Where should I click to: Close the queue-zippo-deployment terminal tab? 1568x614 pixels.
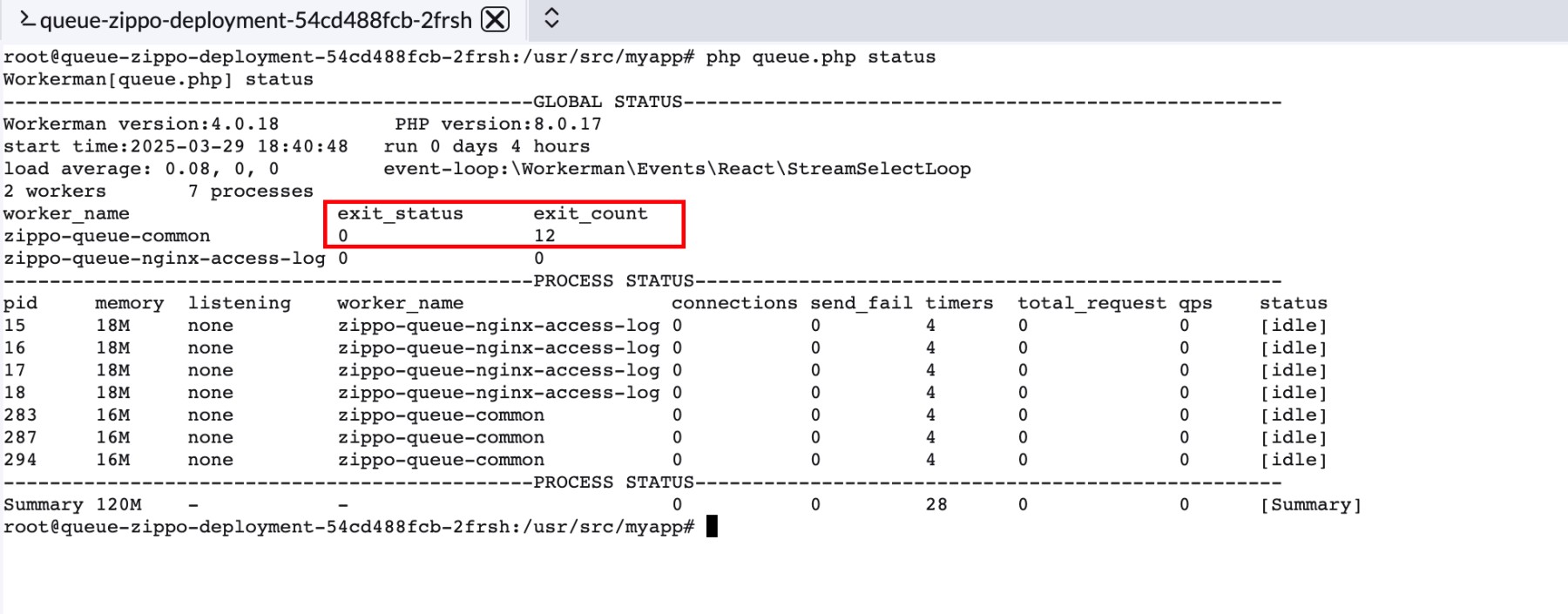tap(496, 19)
